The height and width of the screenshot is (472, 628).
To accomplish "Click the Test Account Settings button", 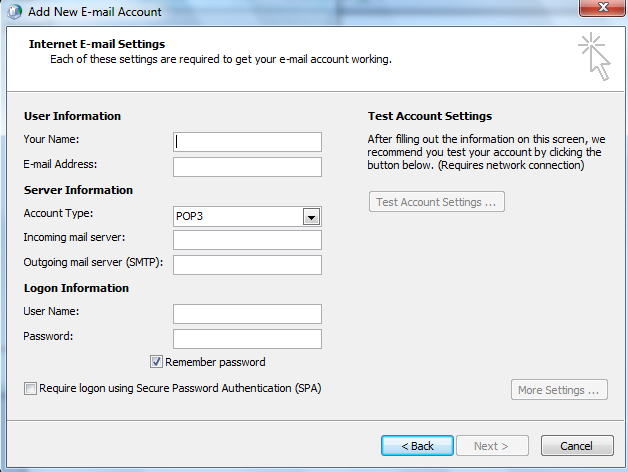I will (x=436, y=202).
